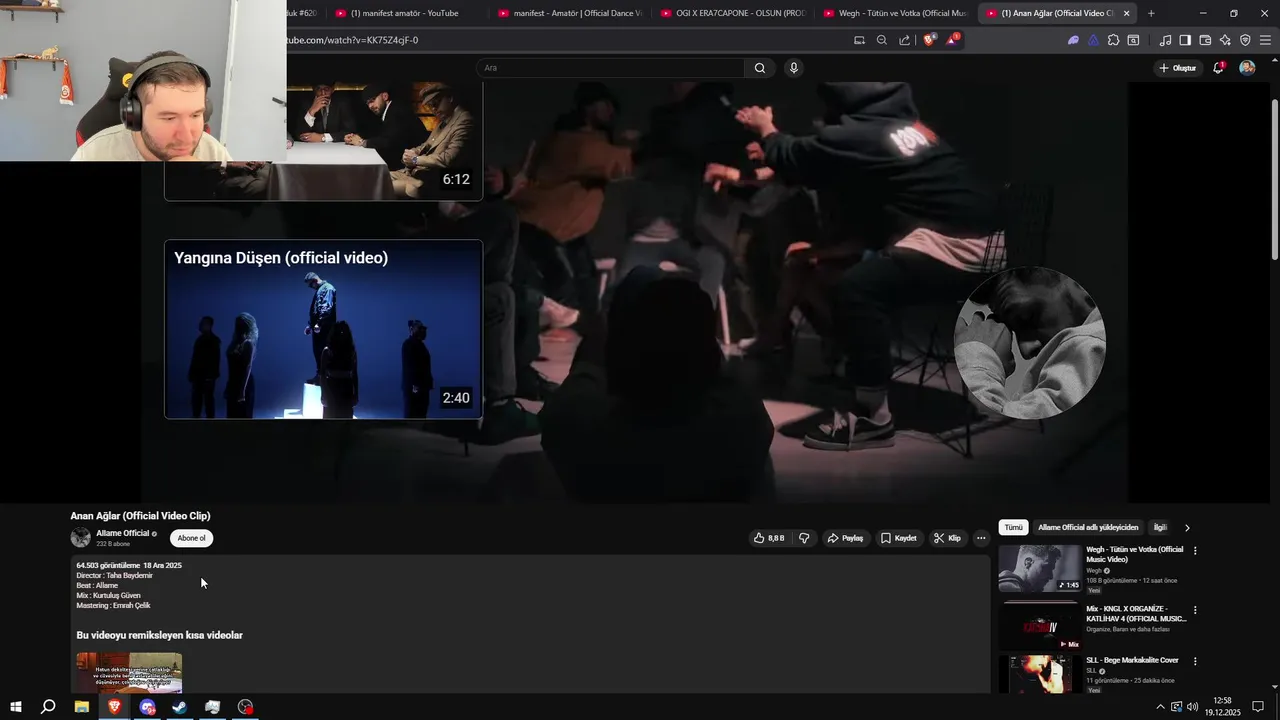Open browser extensions puzzle icon
The width and height of the screenshot is (1280, 720).
[x=1113, y=40]
